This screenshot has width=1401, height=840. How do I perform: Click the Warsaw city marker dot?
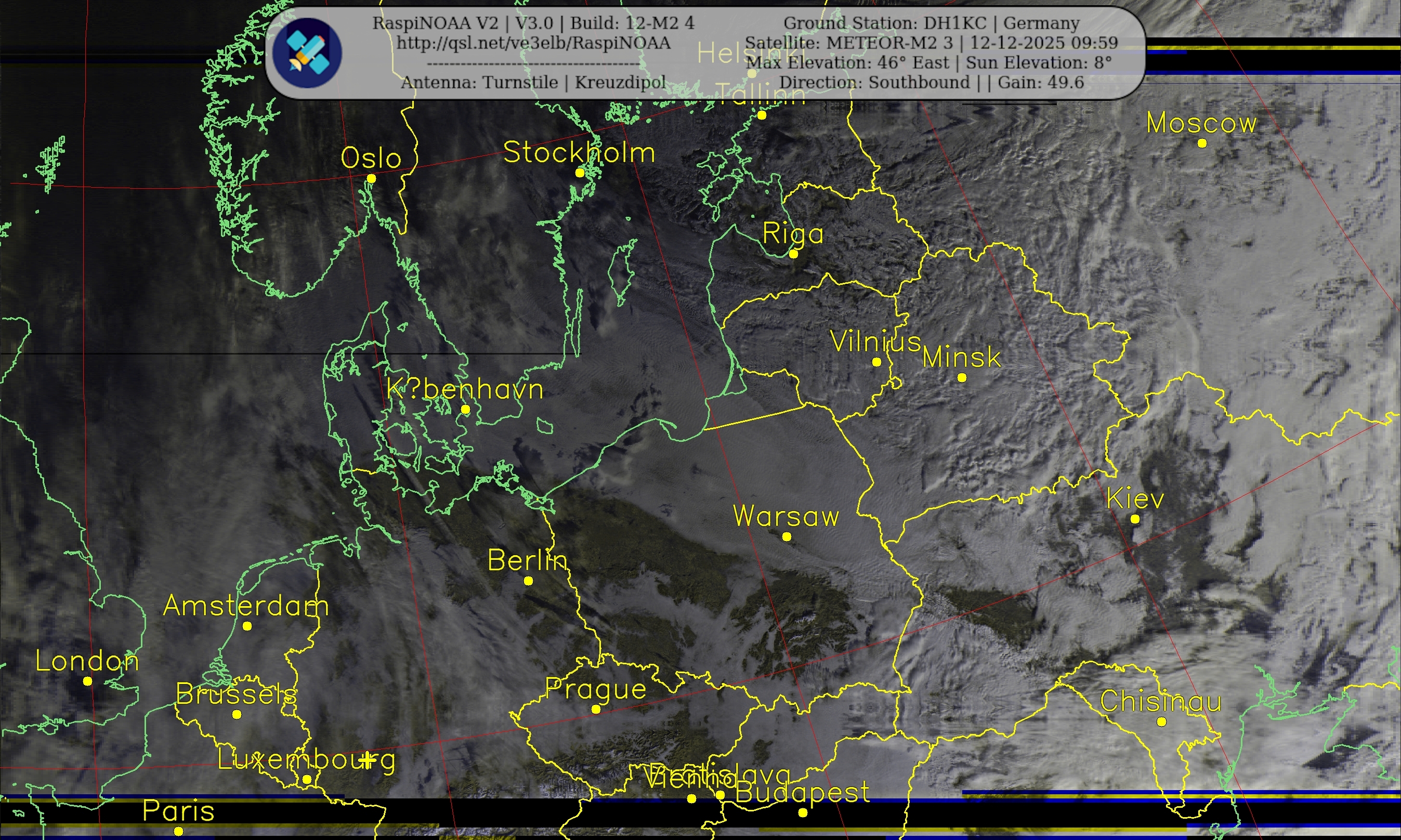point(787,536)
